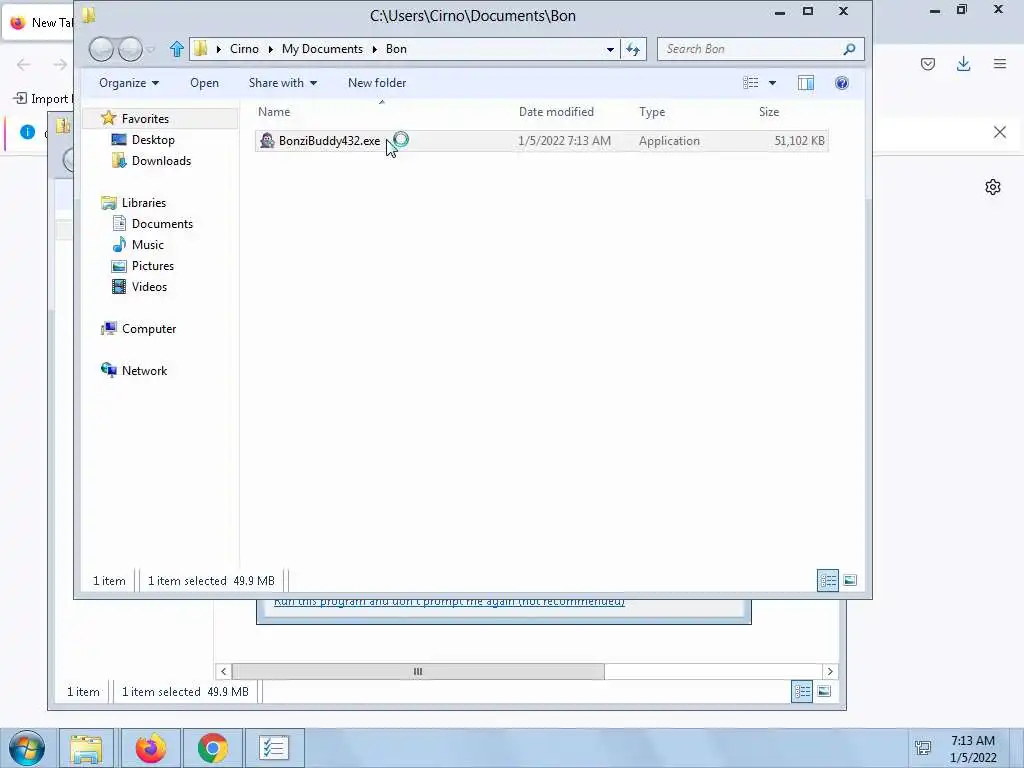Click the blue Help icon

pos(842,83)
